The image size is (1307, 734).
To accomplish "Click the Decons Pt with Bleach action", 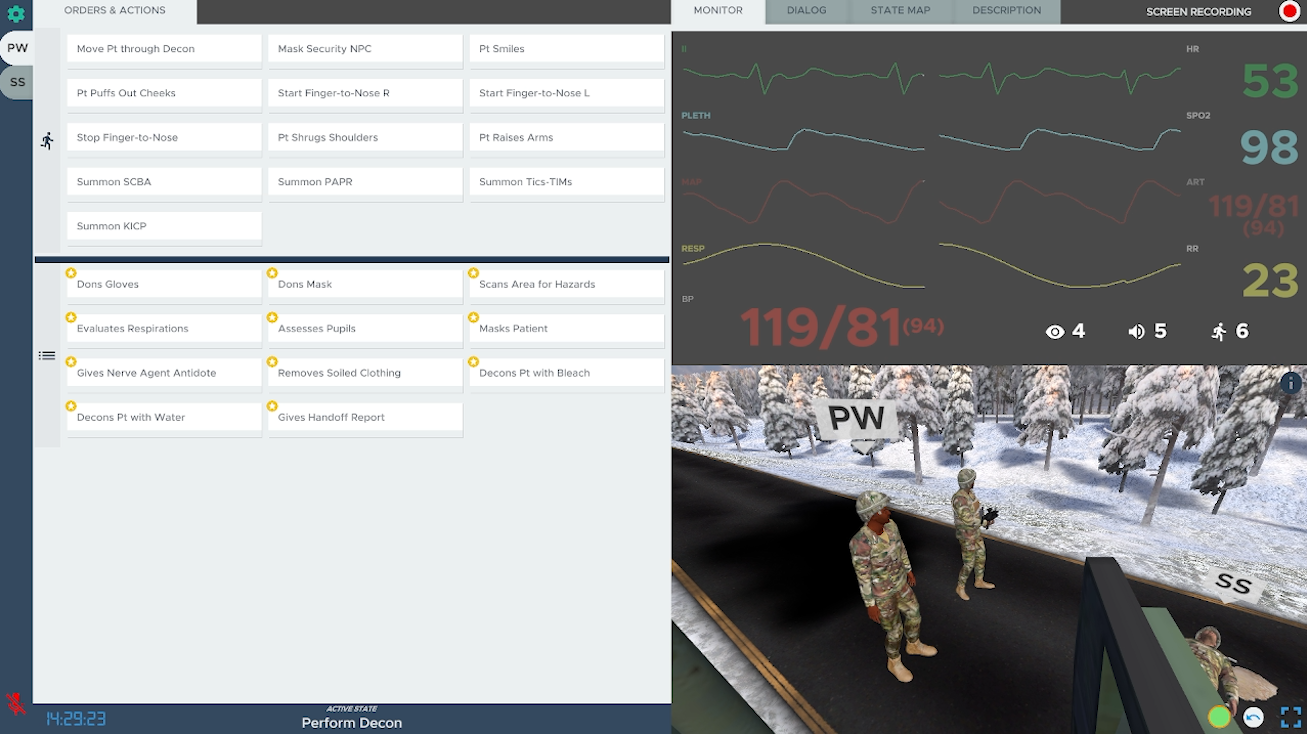I will coord(566,373).
